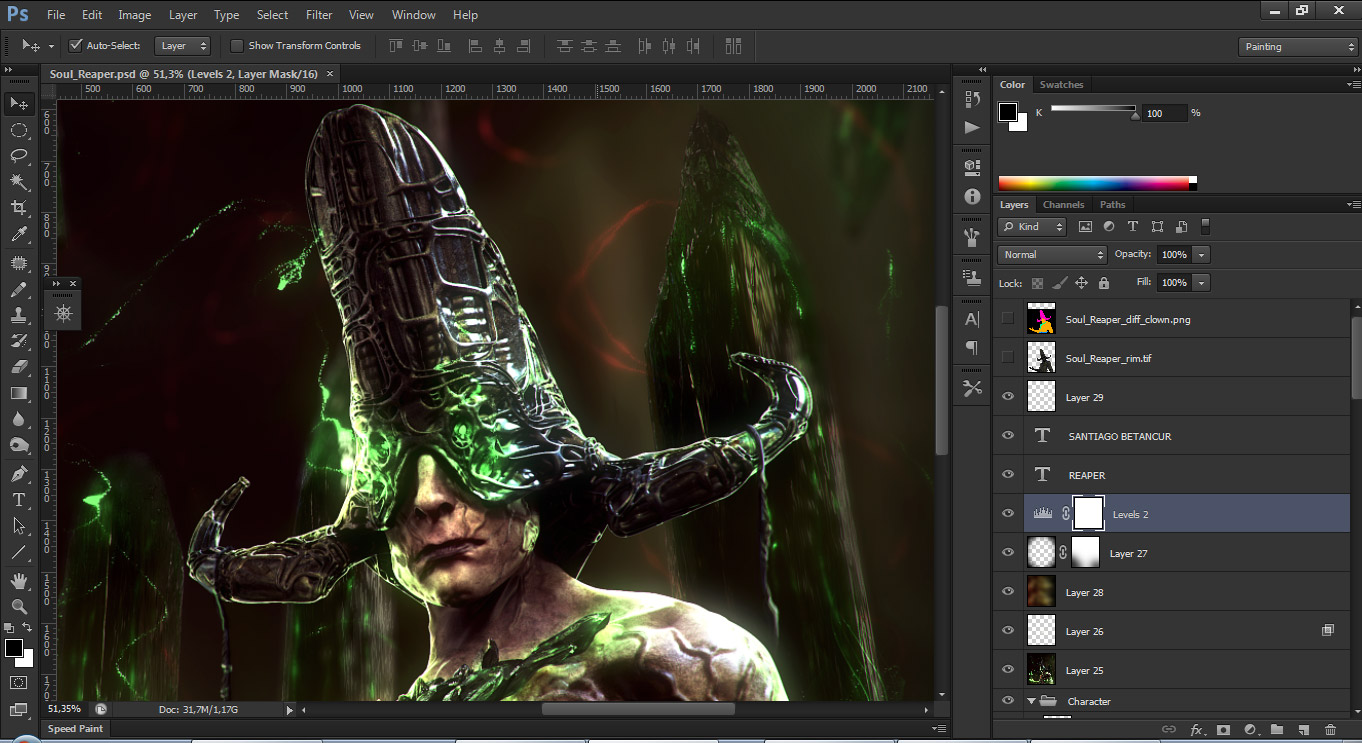
Task: Select the Brush tool
Action: [x=19, y=290]
